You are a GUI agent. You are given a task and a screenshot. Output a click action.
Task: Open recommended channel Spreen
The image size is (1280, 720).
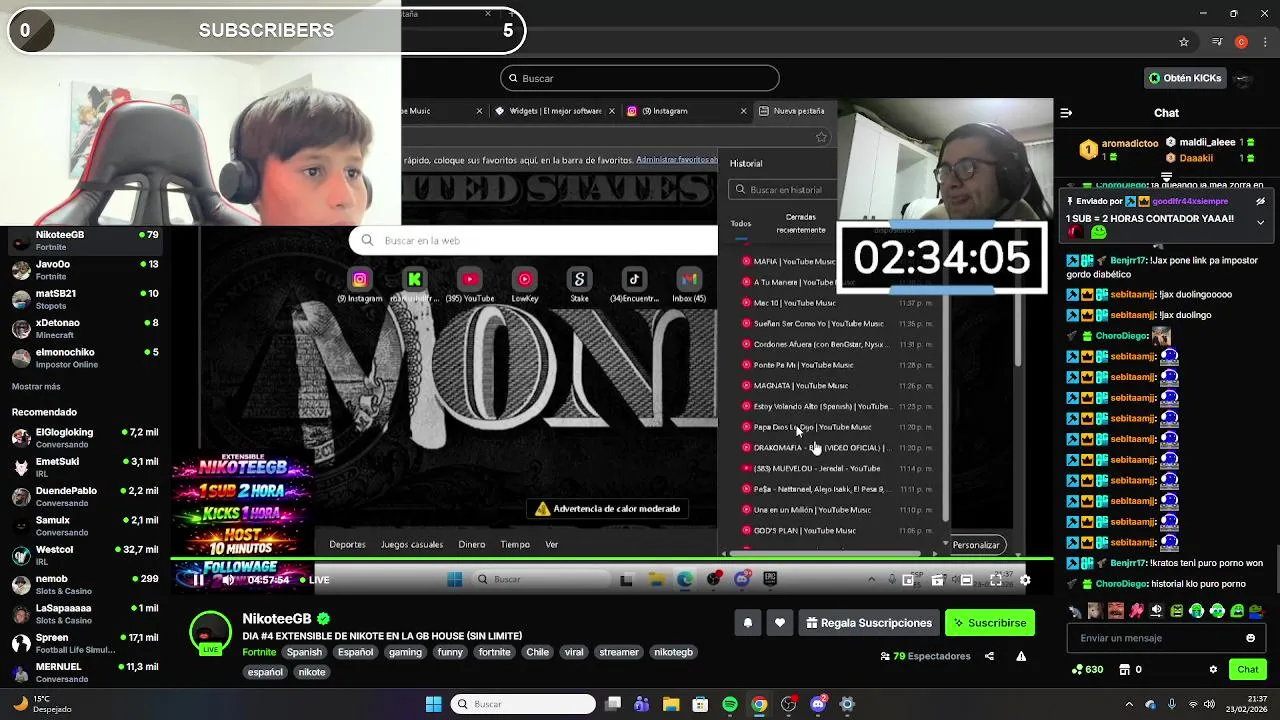pos(85,643)
